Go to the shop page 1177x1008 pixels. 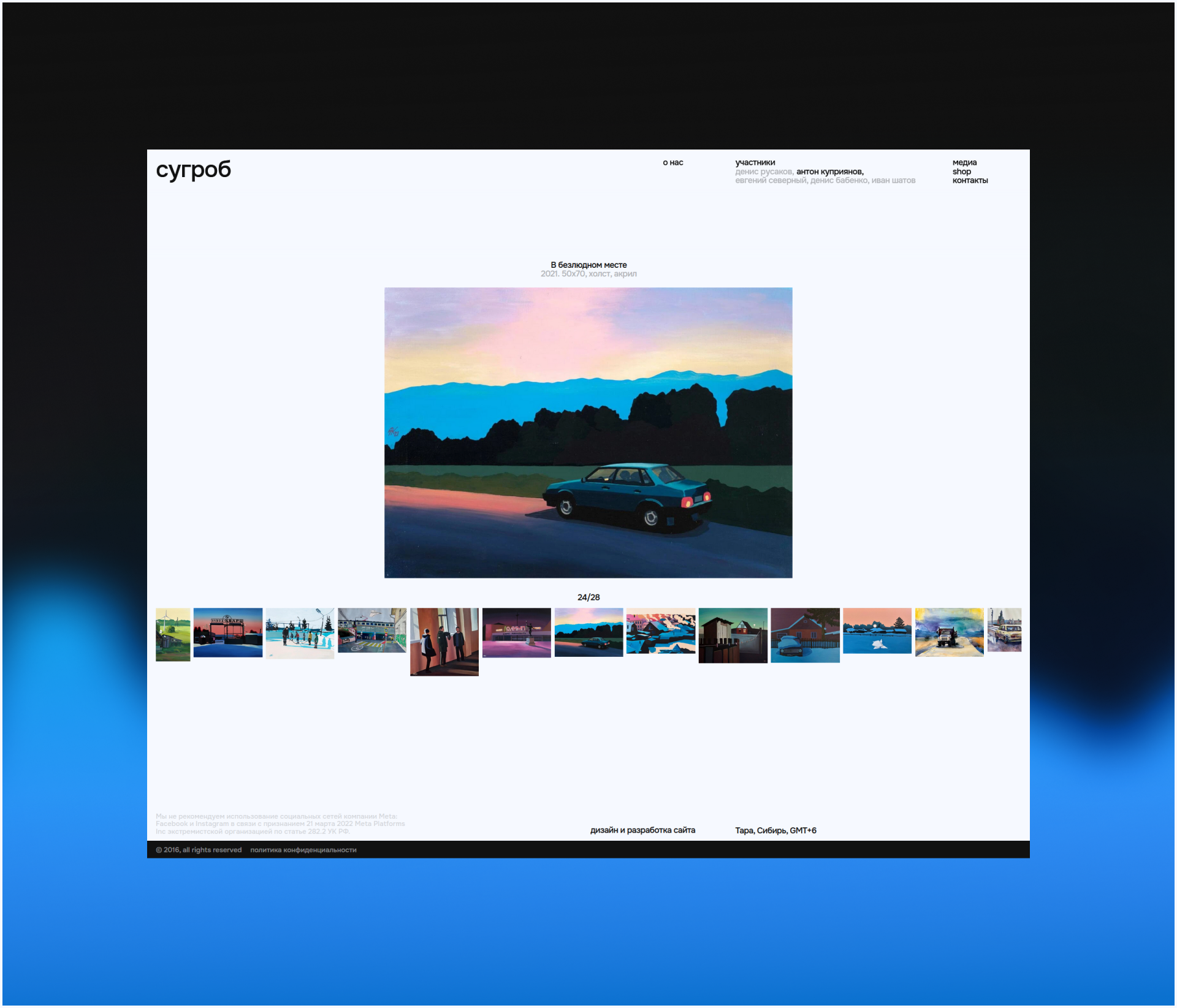point(961,172)
